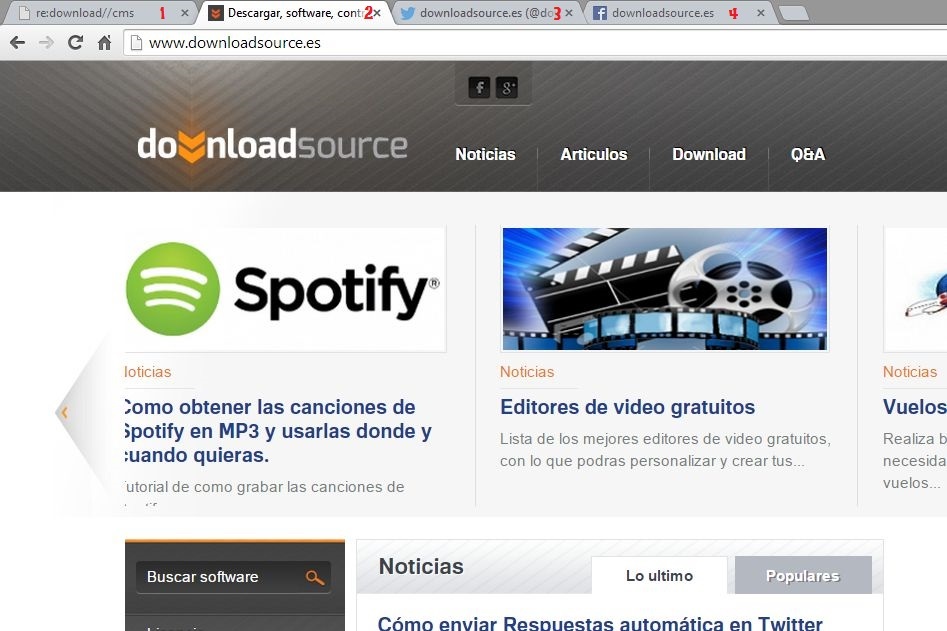Open a new browser tab
947x631 pixels.
(x=794, y=13)
